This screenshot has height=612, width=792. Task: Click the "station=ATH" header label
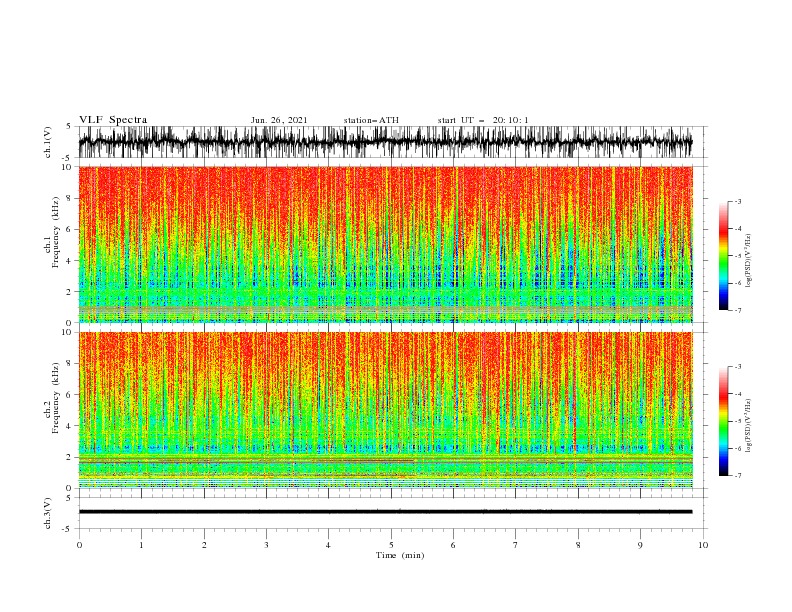[371, 120]
